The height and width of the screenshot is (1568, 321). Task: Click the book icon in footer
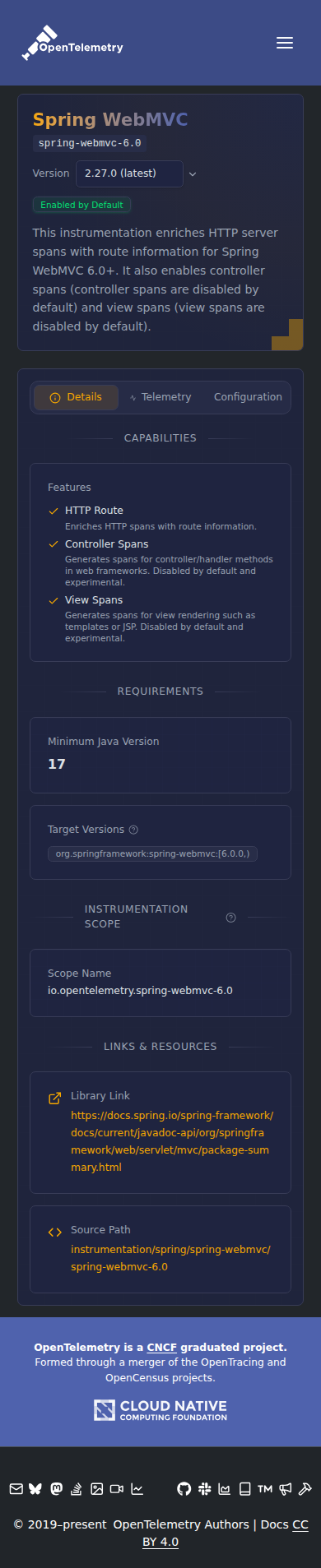(244, 1488)
